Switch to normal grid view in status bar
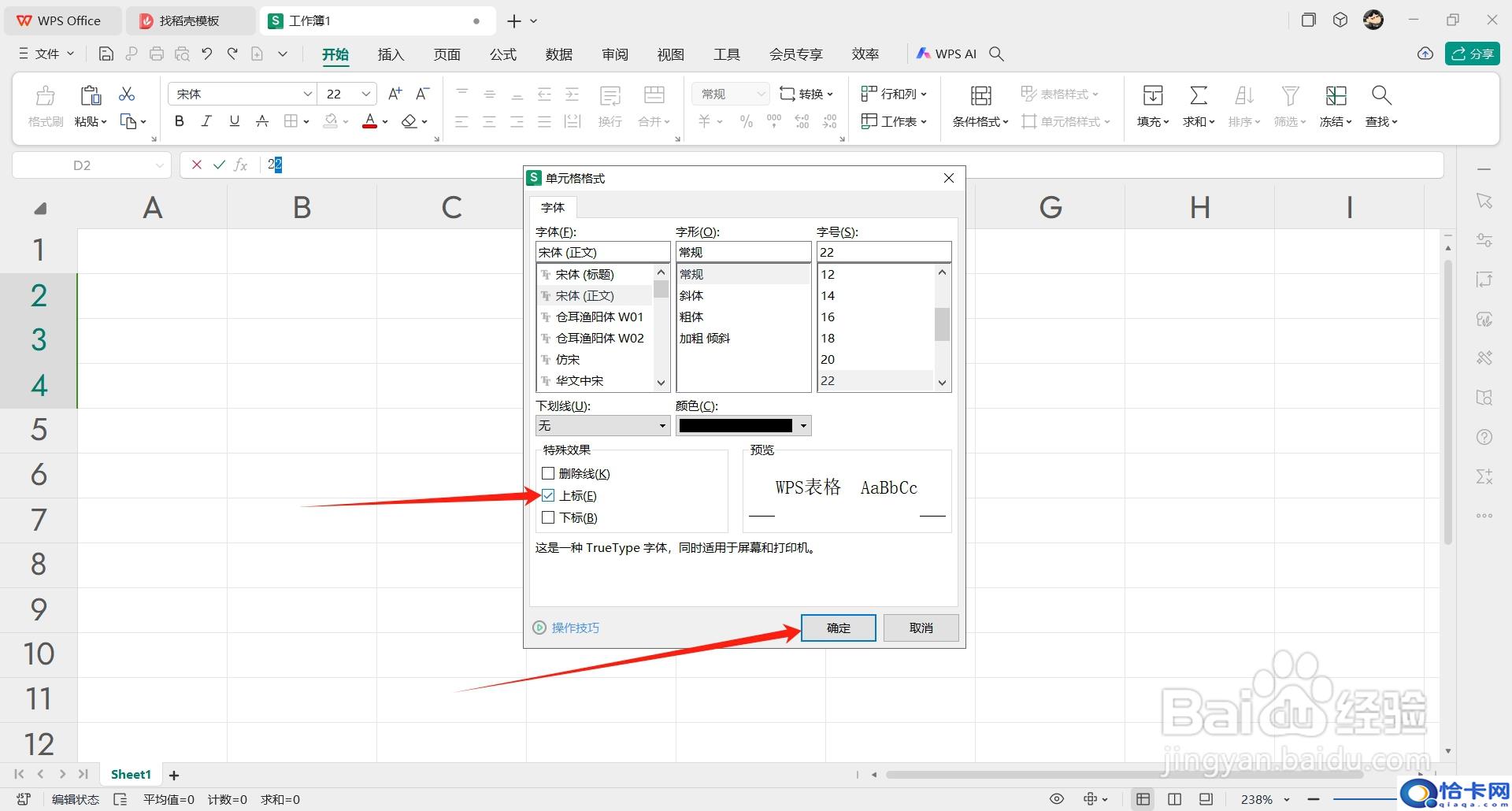Viewport: 1512px width, 811px height. pos(1143,799)
